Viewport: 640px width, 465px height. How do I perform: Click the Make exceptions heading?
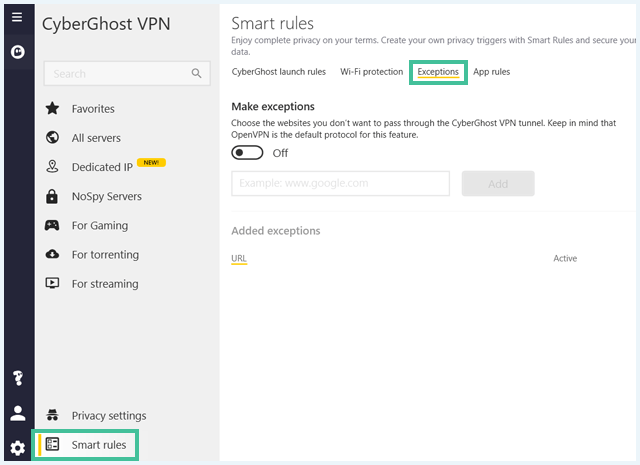pyautogui.click(x=273, y=107)
